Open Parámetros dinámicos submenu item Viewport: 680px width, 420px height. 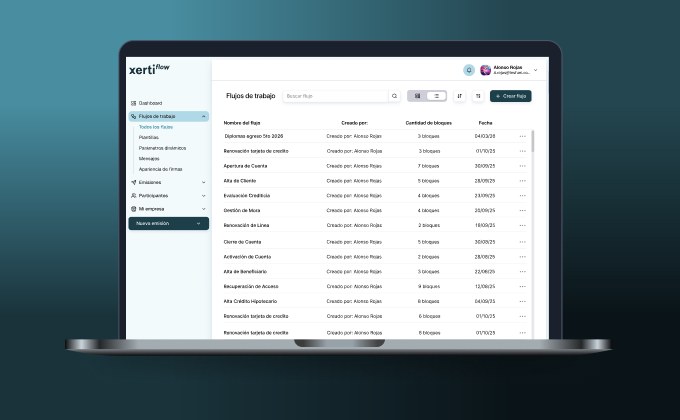coord(162,148)
